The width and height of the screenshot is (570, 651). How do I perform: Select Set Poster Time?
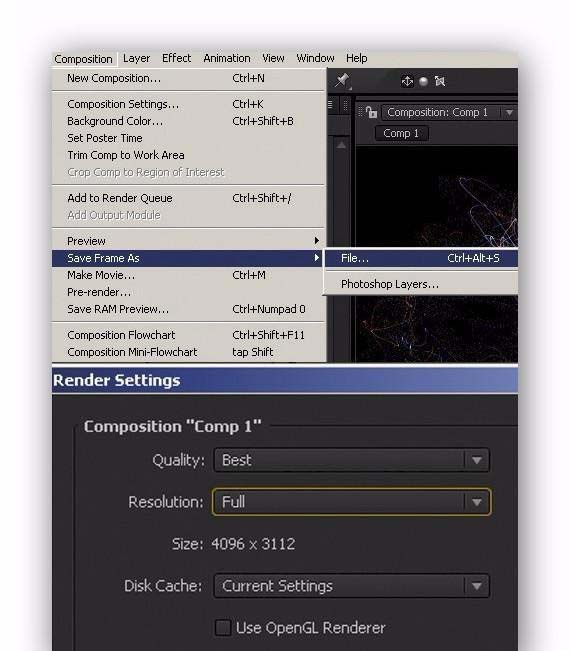click(x=189, y=138)
